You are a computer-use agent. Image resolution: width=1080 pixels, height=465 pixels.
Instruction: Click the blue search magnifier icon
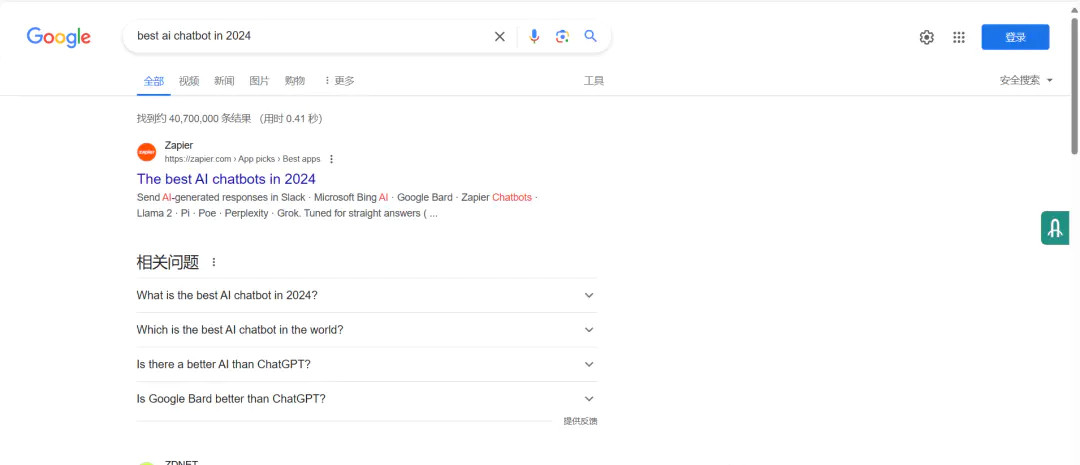[x=591, y=36]
